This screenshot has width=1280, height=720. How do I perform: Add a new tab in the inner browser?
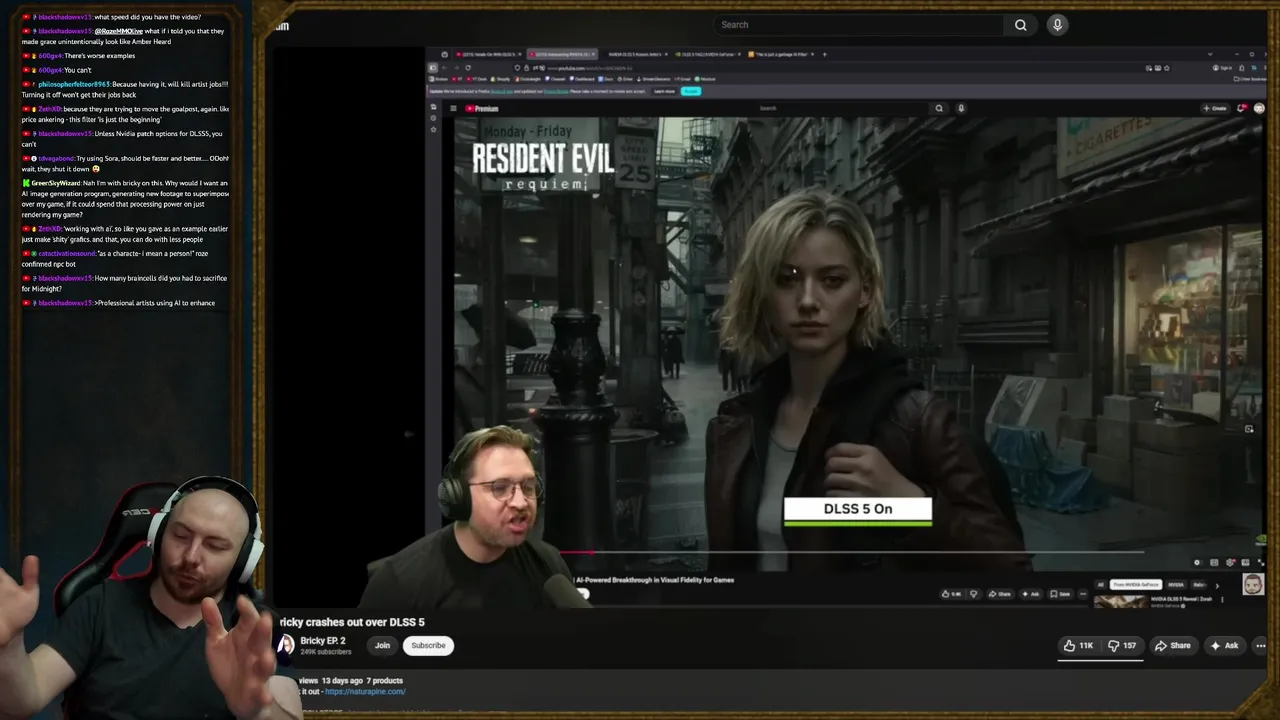(x=824, y=54)
